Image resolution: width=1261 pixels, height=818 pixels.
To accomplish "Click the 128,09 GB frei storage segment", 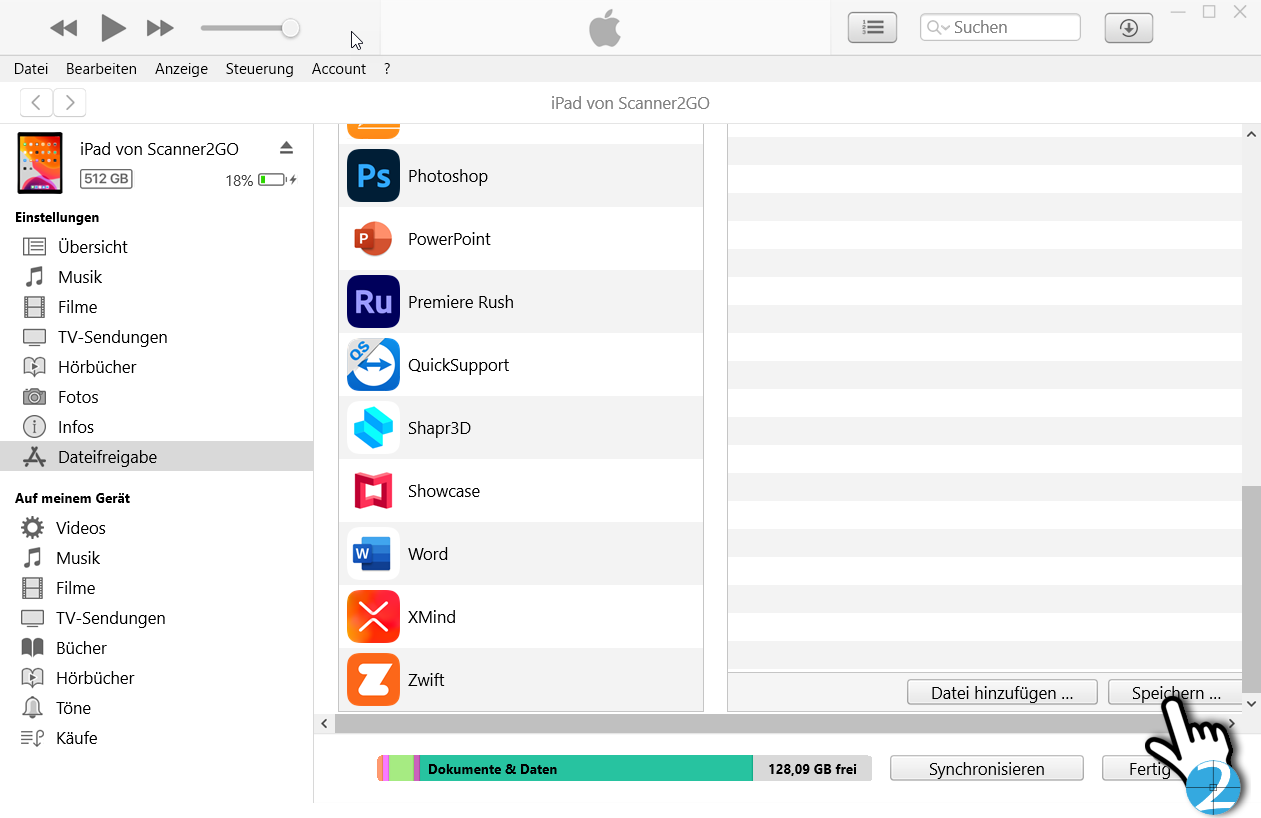I will point(812,768).
